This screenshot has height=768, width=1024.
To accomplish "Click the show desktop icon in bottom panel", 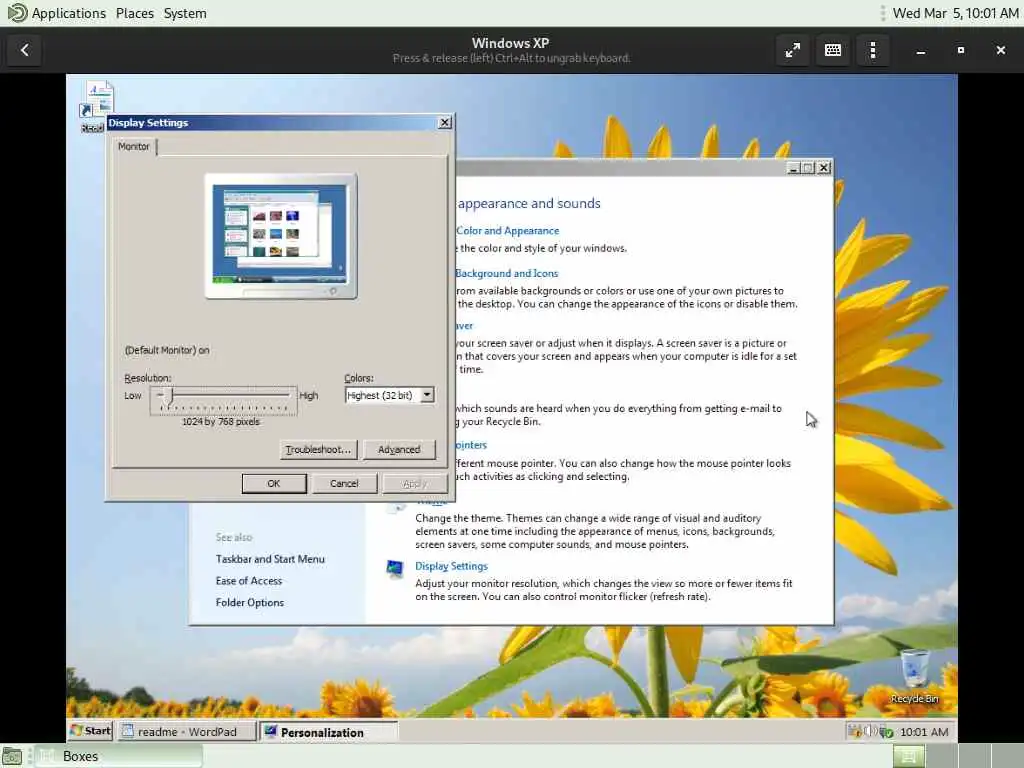I will (12, 756).
